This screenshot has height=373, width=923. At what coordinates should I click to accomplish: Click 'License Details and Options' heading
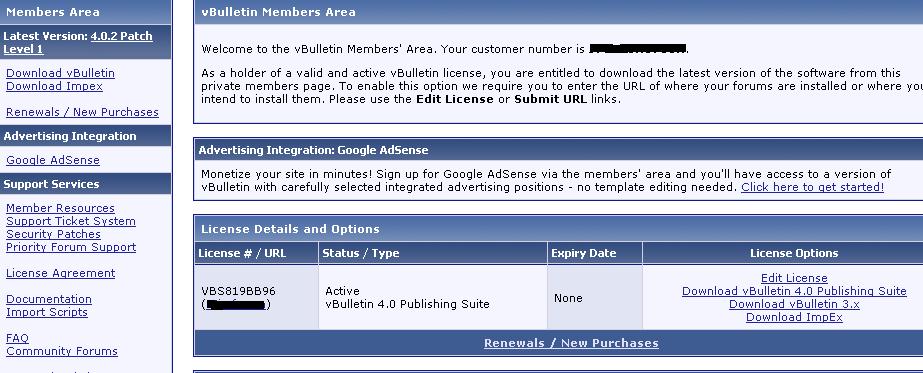pos(290,229)
